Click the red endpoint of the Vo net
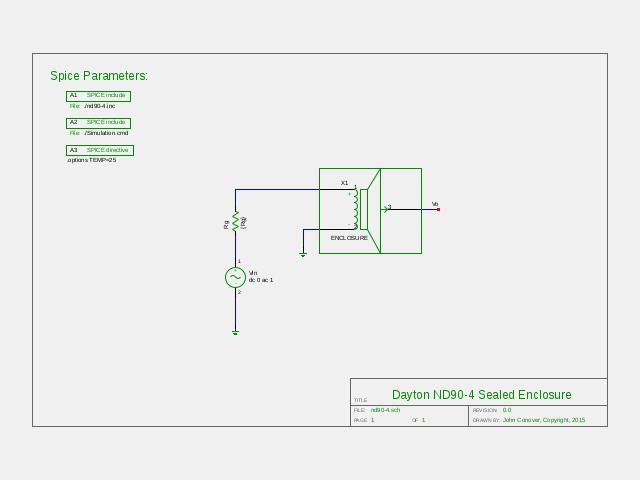 point(438,209)
